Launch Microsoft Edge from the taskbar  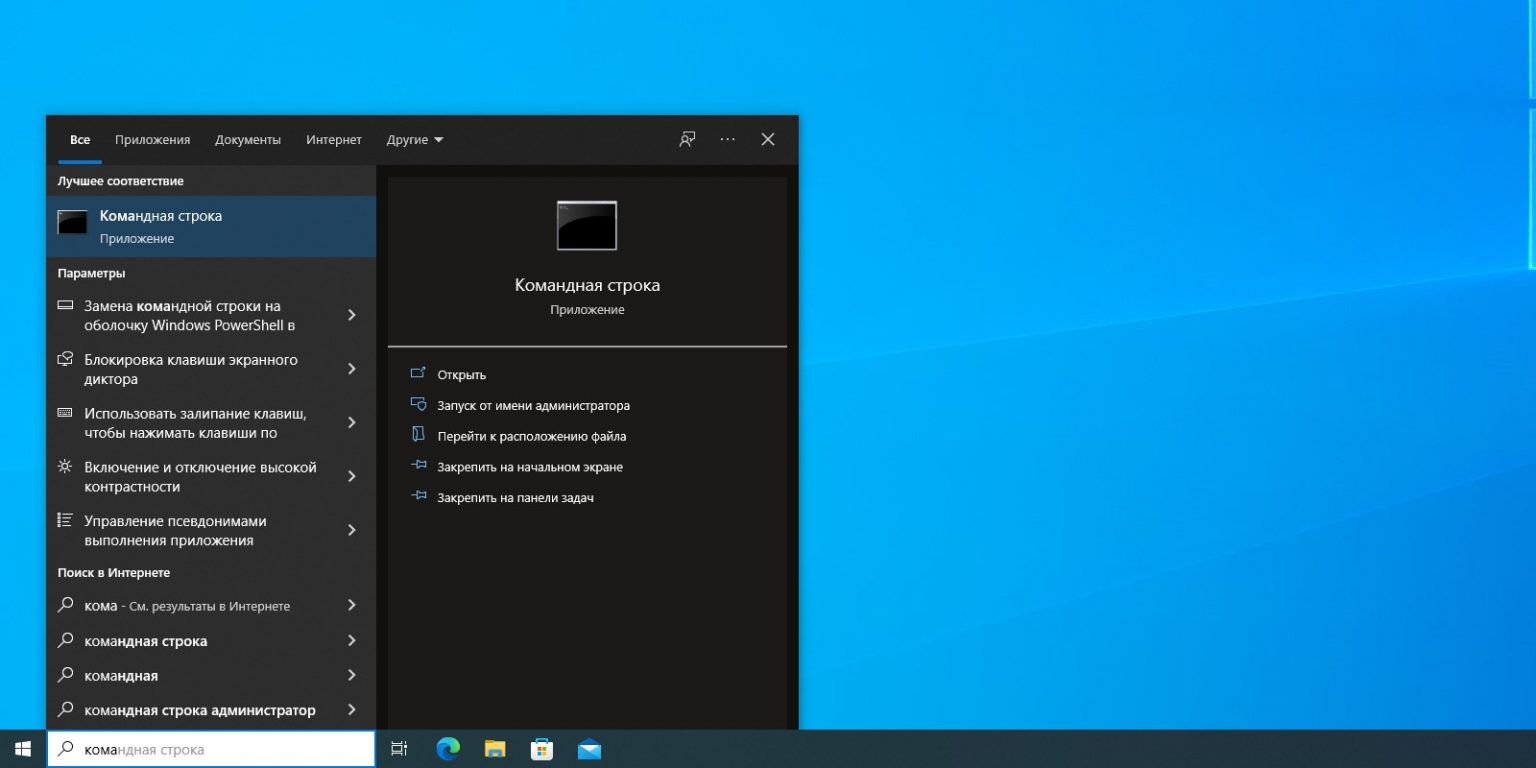448,749
